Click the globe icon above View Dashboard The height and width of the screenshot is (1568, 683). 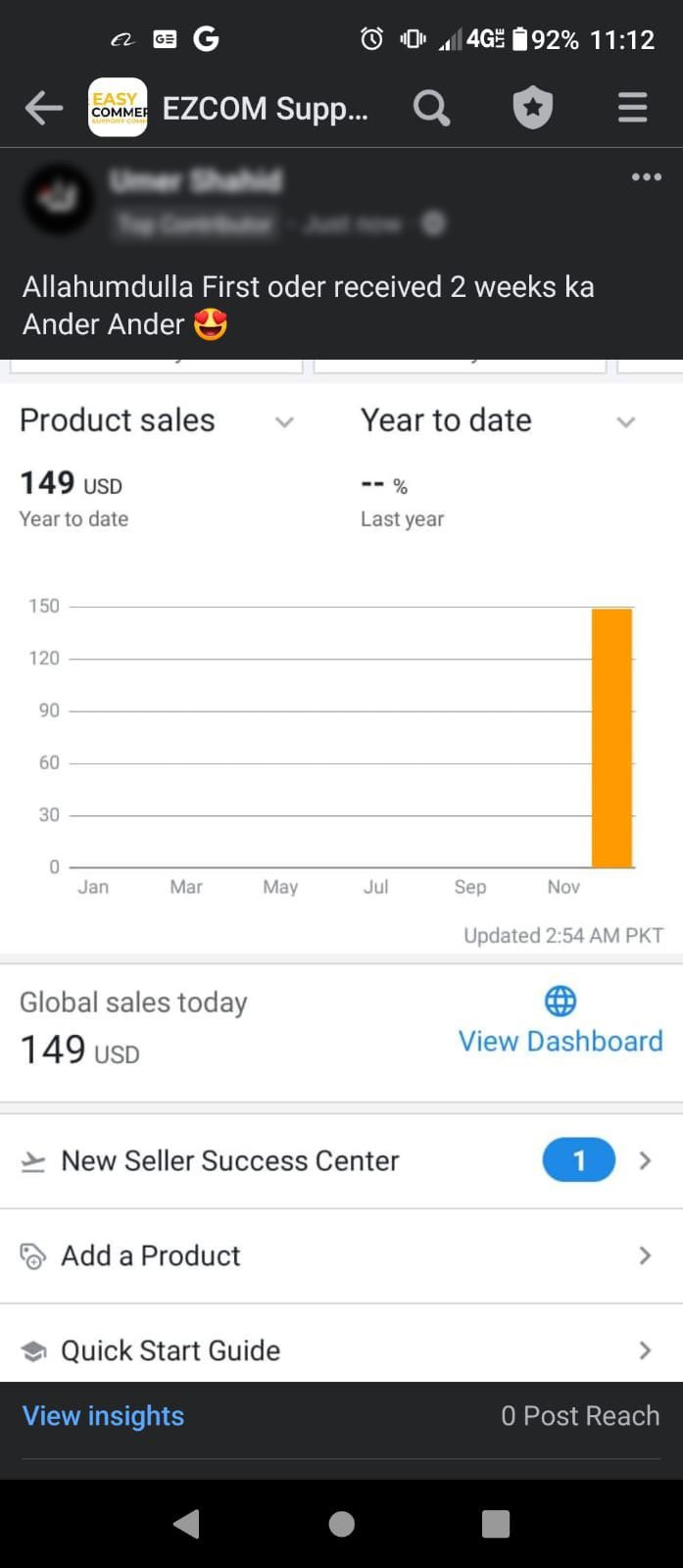click(561, 1001)
